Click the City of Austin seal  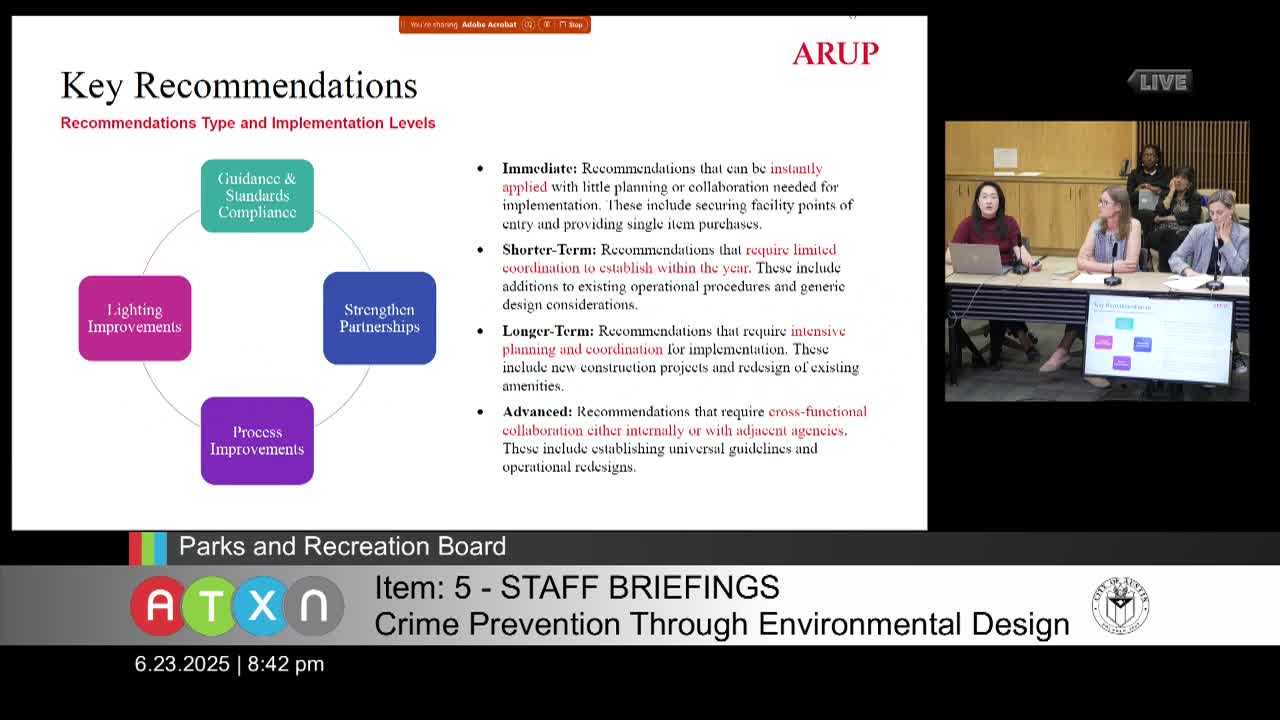[1120, 606]
